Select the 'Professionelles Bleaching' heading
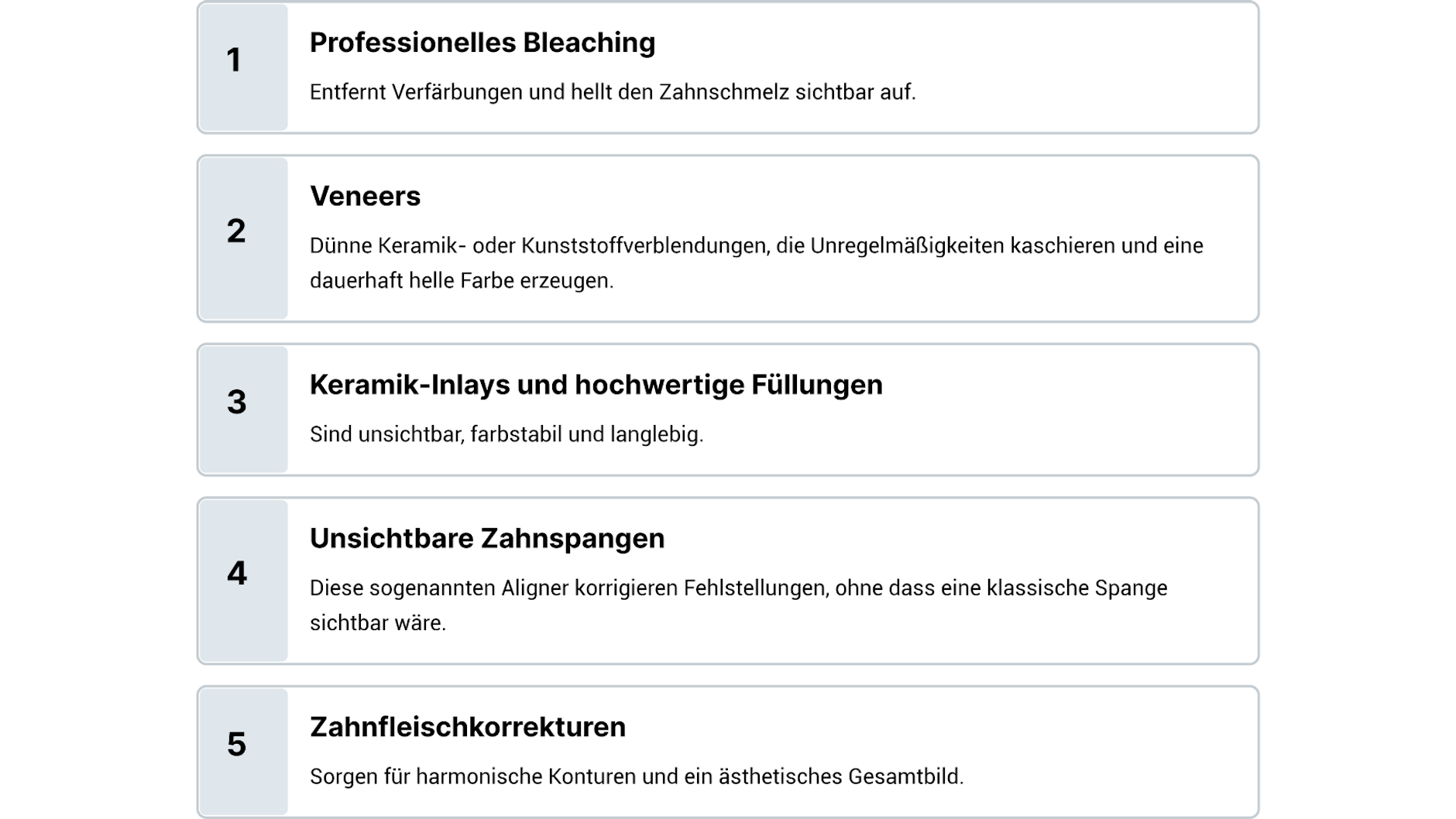Screen dimensions: 1456x819 coord(482,43)
